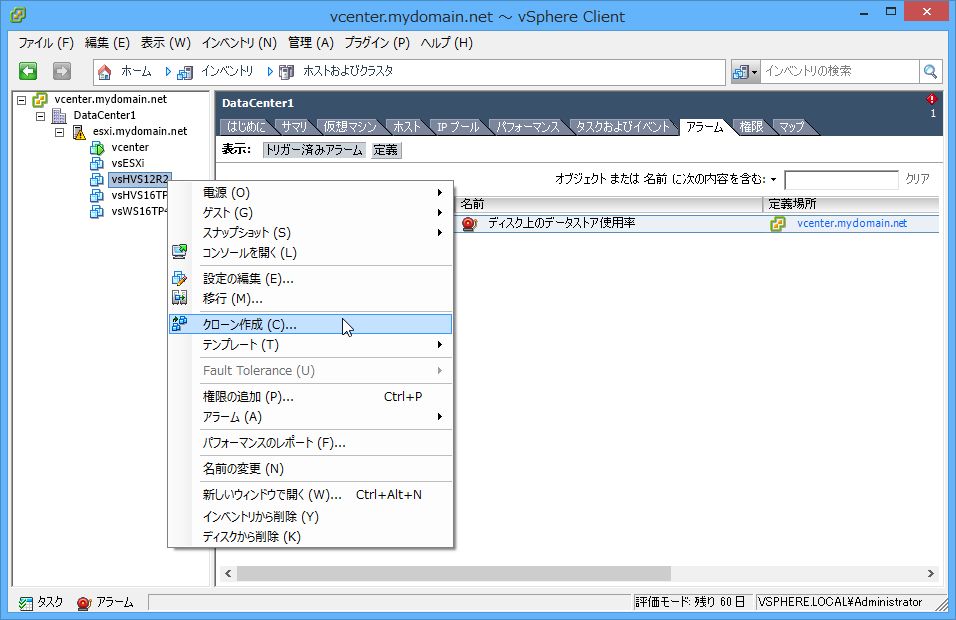
Task: Click the タスク icon in status bar
Action: pos(26,603)
